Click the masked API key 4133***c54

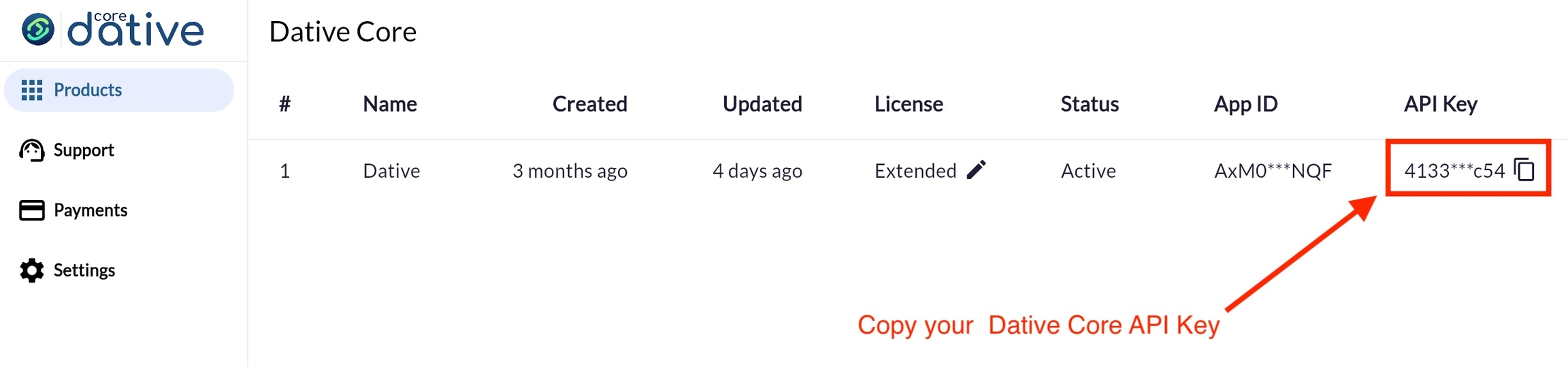[1454, 171]
